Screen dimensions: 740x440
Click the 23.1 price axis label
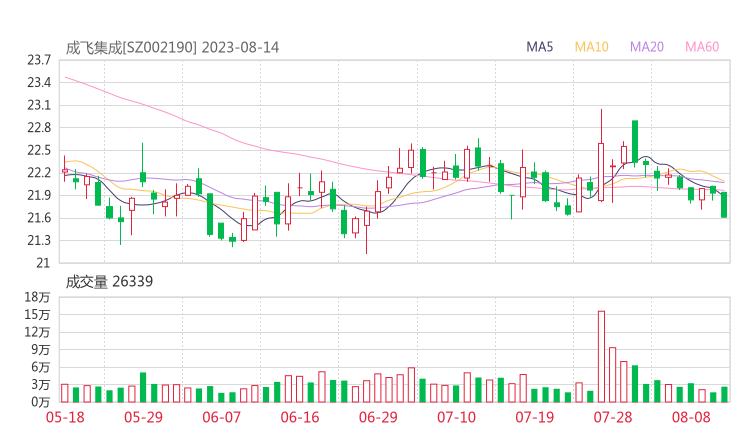coord(39,105)
